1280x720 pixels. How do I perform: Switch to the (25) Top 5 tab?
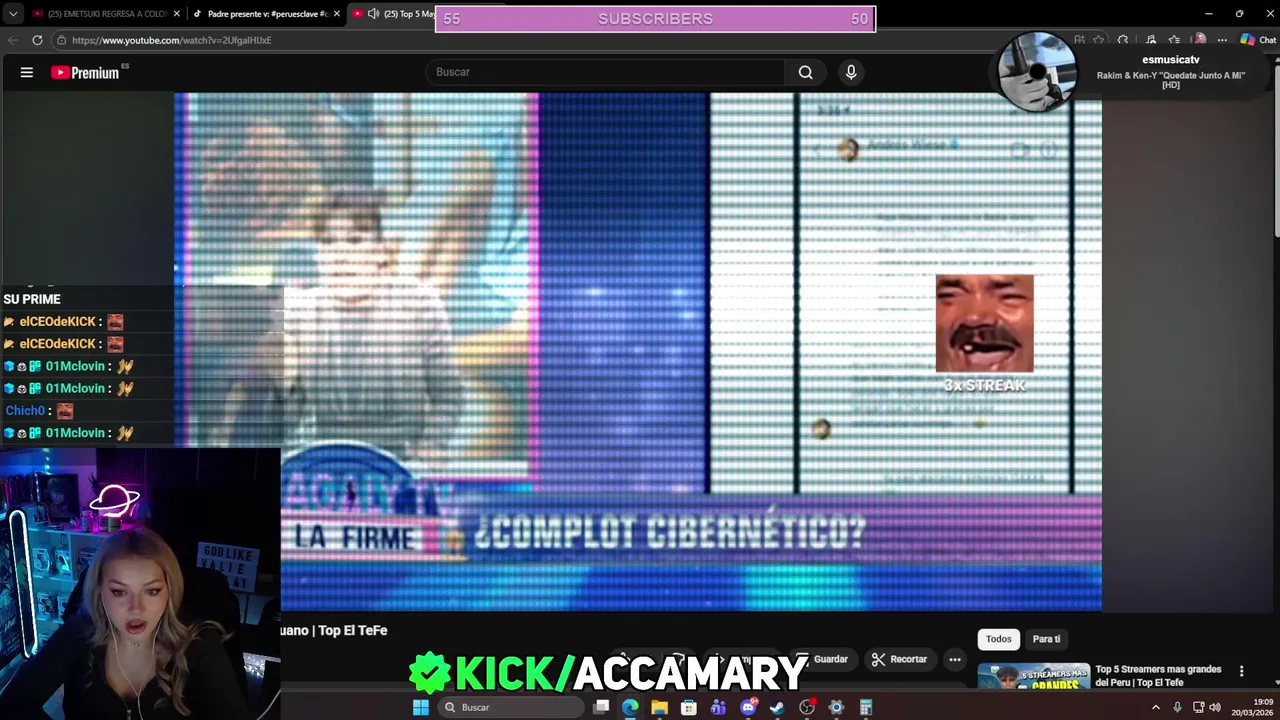click(x=409, y=14)
